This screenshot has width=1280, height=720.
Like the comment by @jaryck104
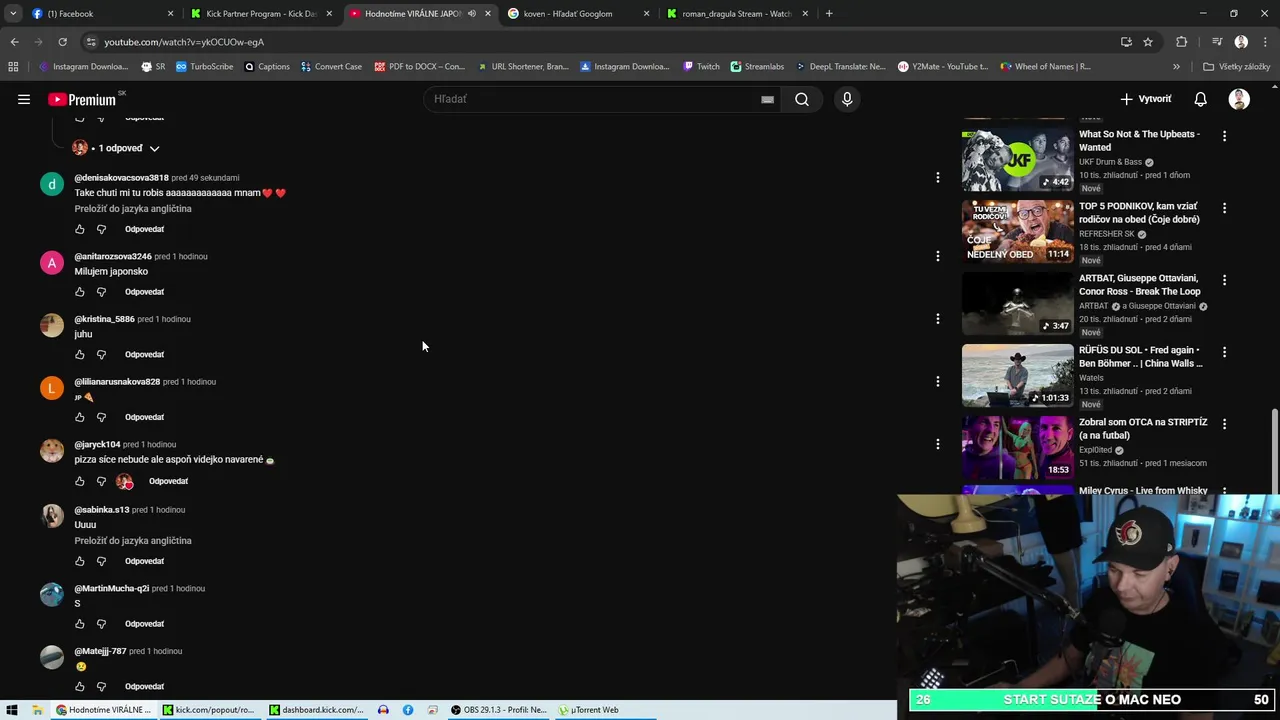pos(80,481)
